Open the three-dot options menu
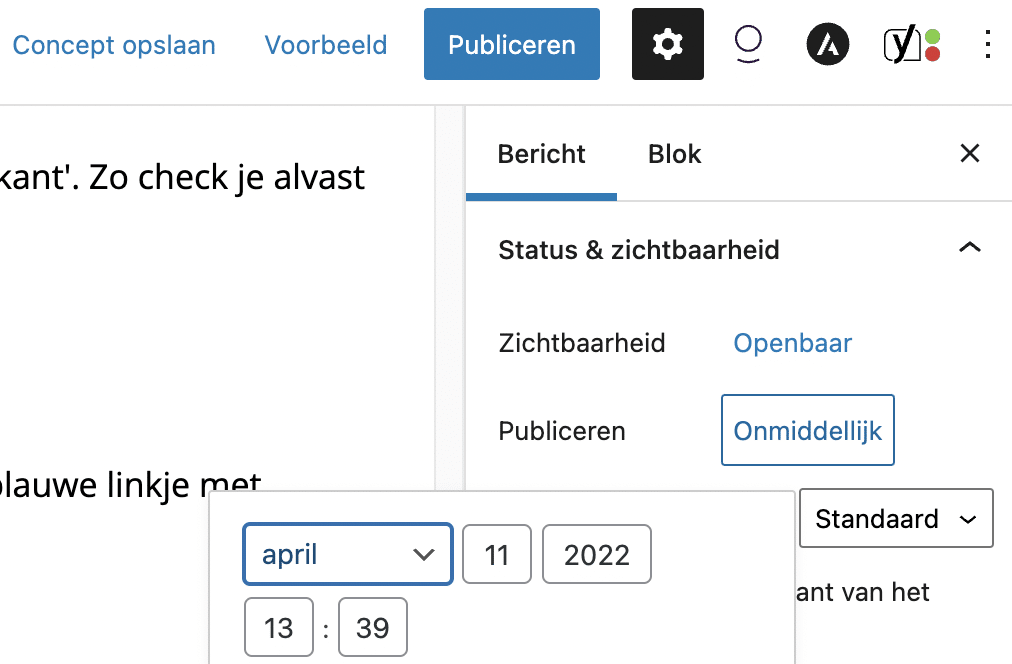 click(x=987, y=45)
